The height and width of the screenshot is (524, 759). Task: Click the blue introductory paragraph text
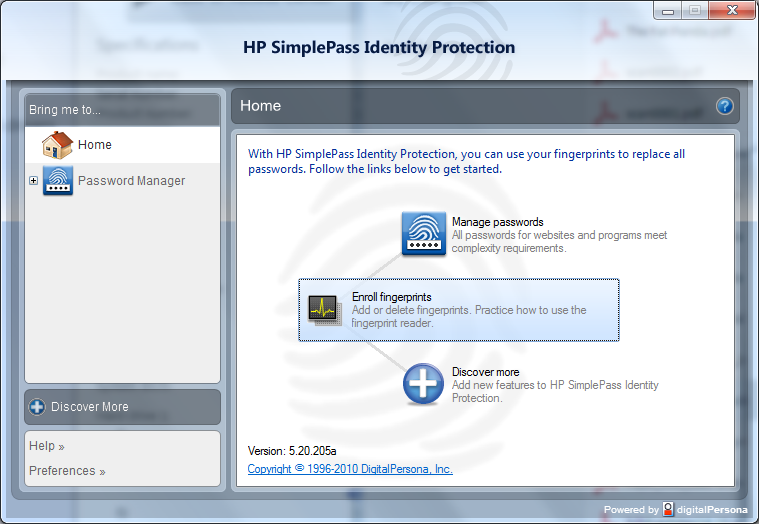tap(466, 161)
